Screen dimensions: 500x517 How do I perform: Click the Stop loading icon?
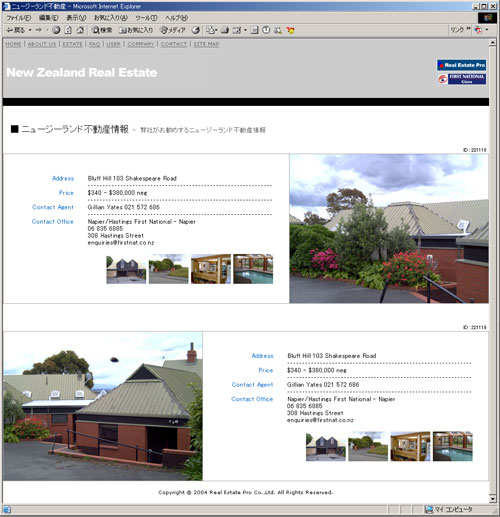point(56,30)
